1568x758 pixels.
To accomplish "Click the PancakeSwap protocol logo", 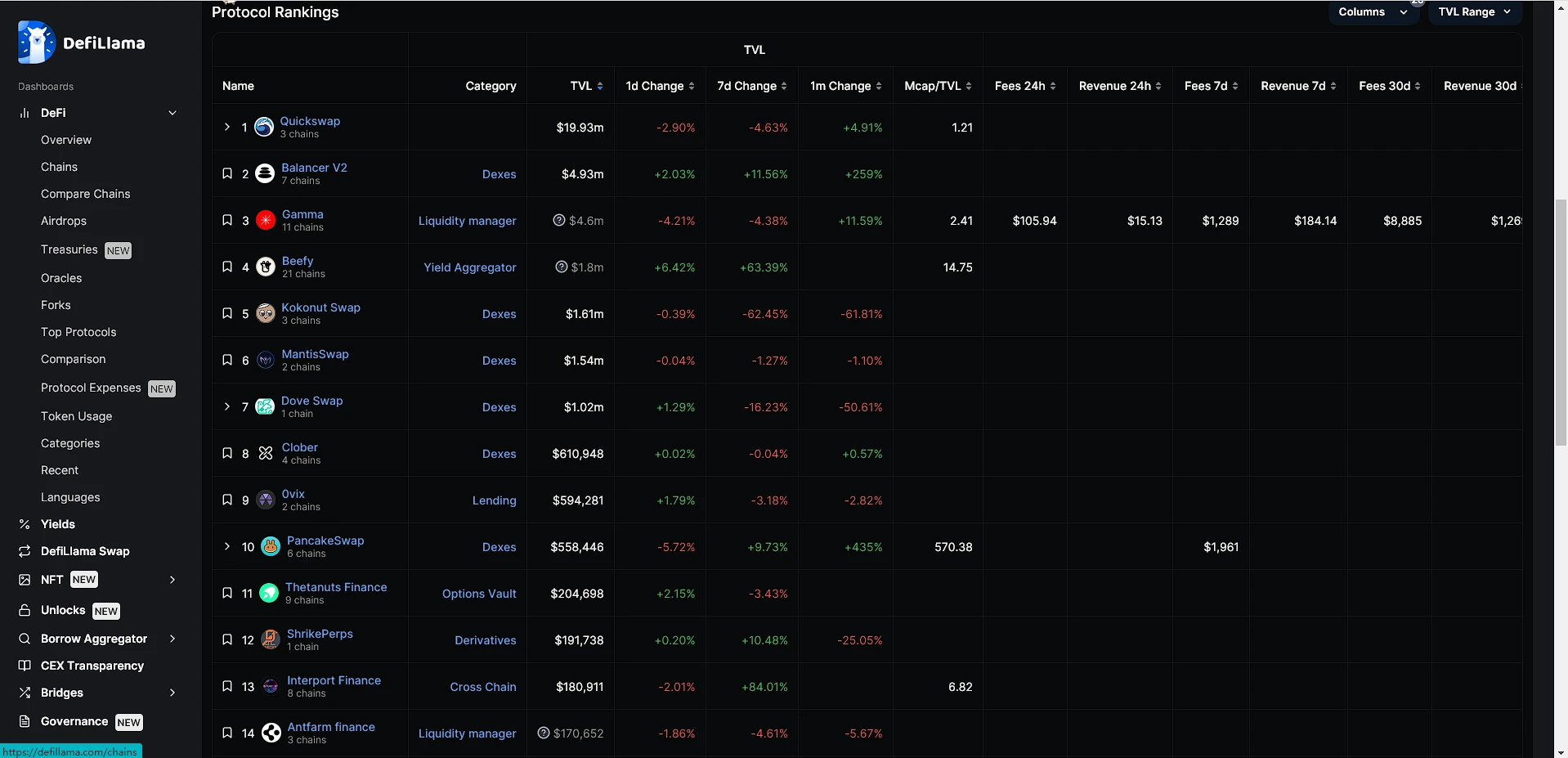I will [x=271, y=546].
